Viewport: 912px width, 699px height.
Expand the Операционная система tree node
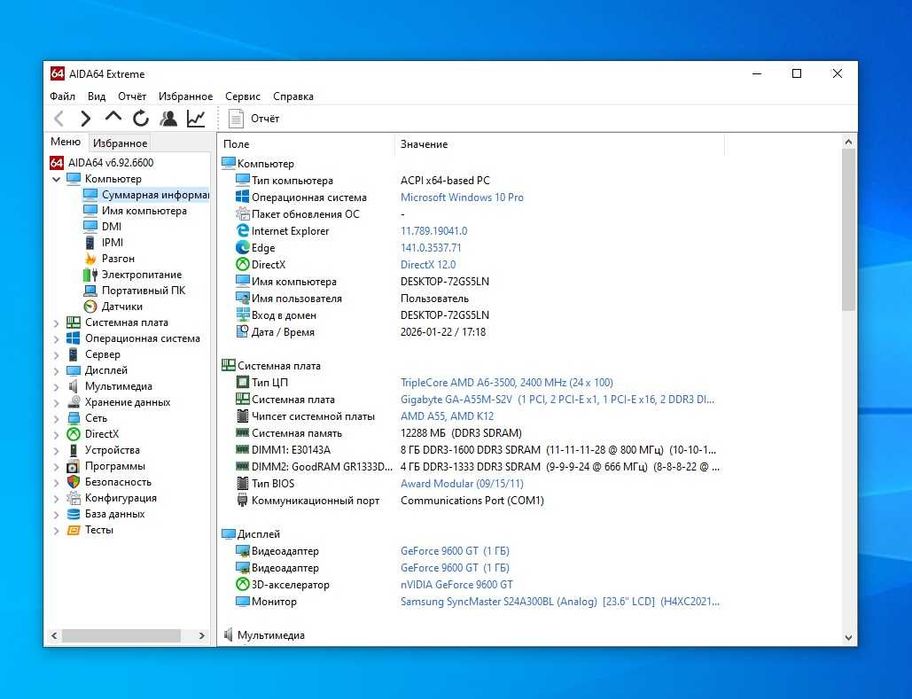point(56,338)
